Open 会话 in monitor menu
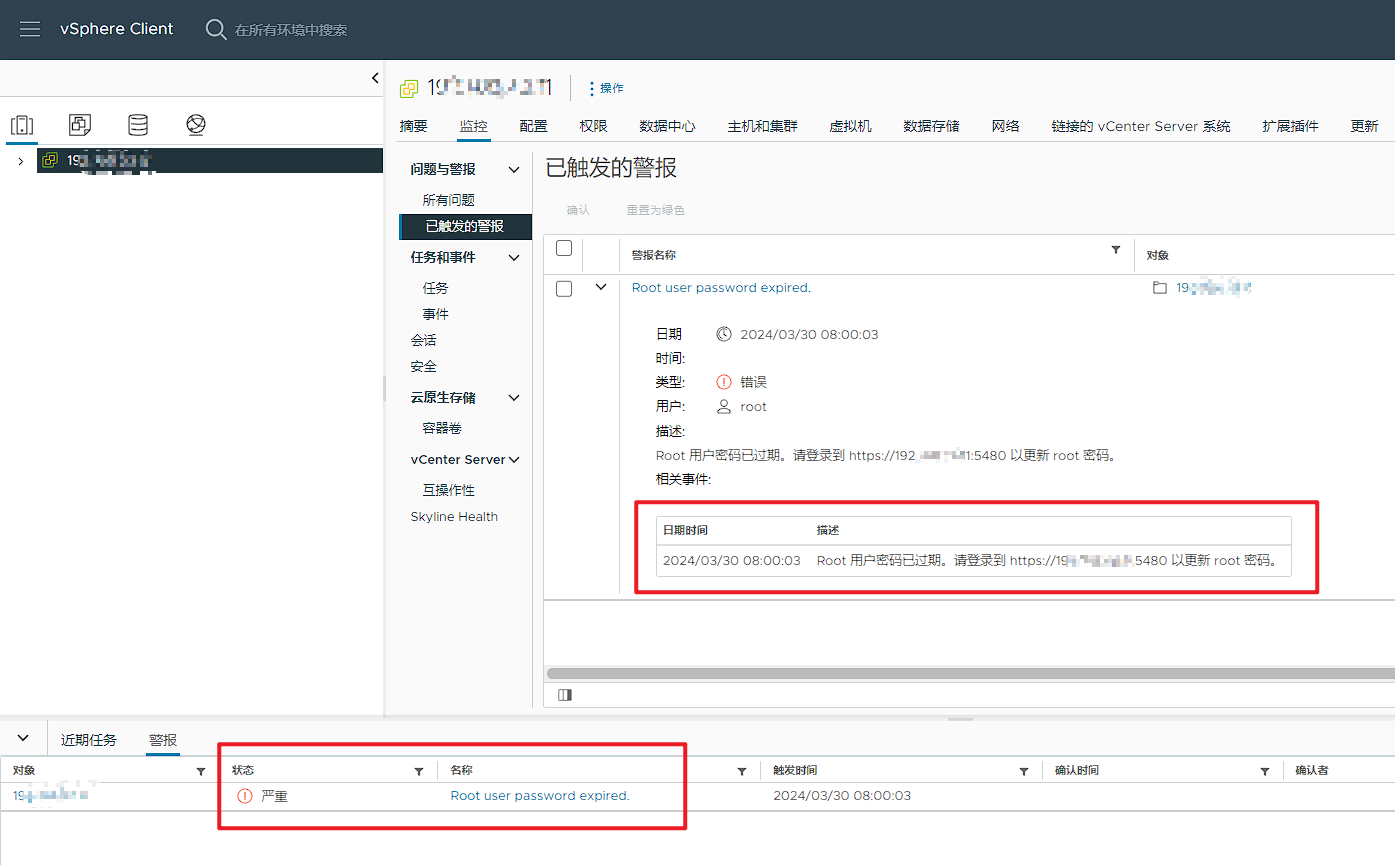The height and width of the screenshot is (865, 1395). tap(423, 340)
